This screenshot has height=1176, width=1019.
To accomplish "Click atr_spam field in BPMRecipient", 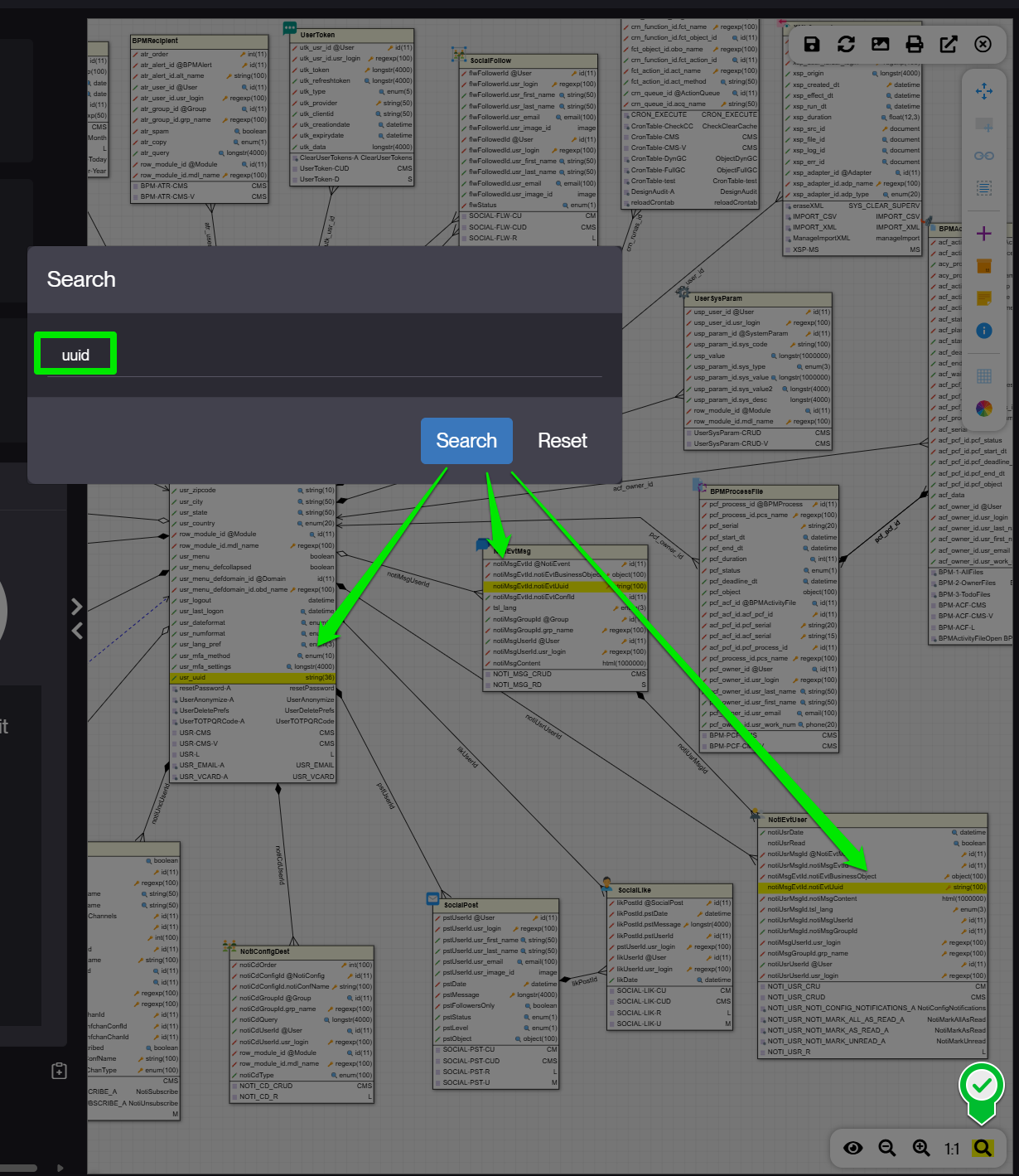I will tap(199, 131).
